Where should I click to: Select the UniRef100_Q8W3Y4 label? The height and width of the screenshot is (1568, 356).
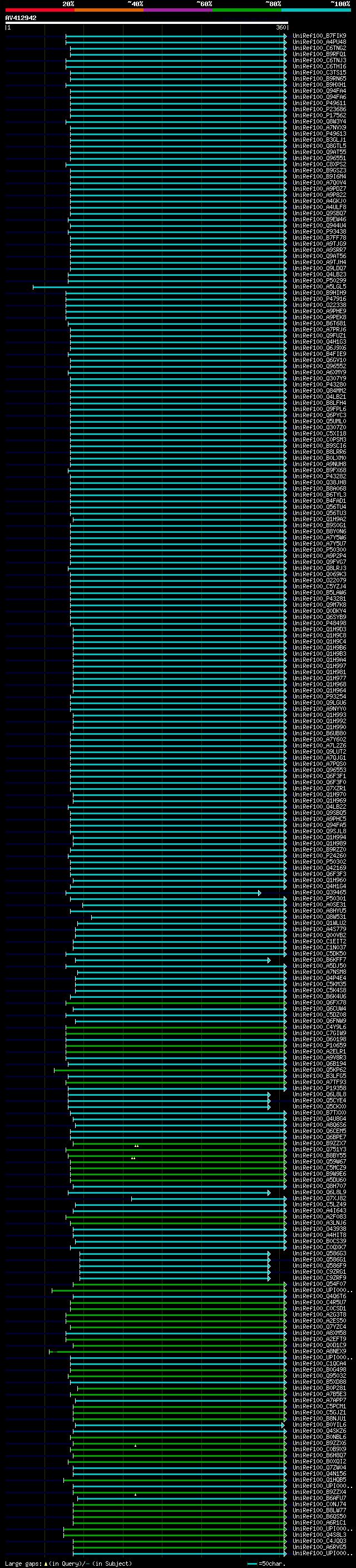click(319, 121)
